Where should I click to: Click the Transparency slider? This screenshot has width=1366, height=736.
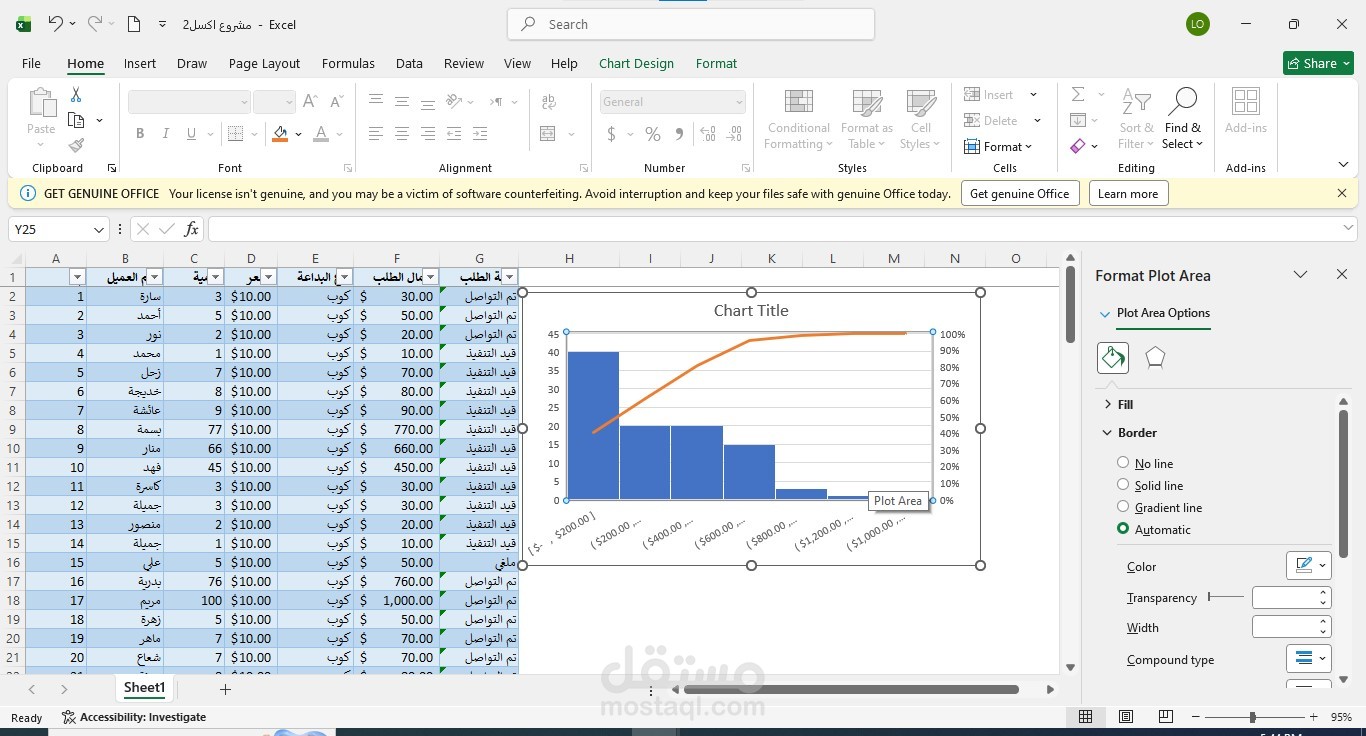point(1226,597)
